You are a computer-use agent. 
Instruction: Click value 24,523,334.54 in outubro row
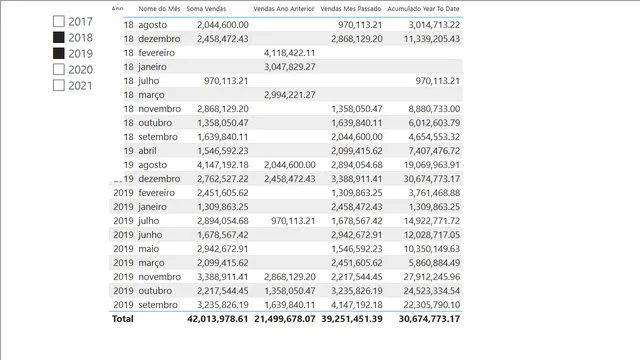point(432,291)
